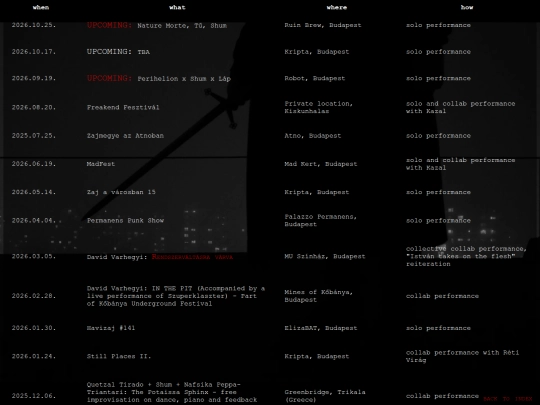The height and width of the screenshot is (405, 540).
Task: Click 'solo performance' in the Ruin Brew row
Action: click(x=438, y=25)
